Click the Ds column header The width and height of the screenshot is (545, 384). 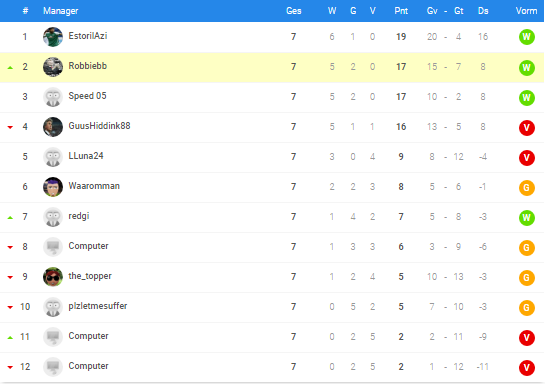coord(483,11)
